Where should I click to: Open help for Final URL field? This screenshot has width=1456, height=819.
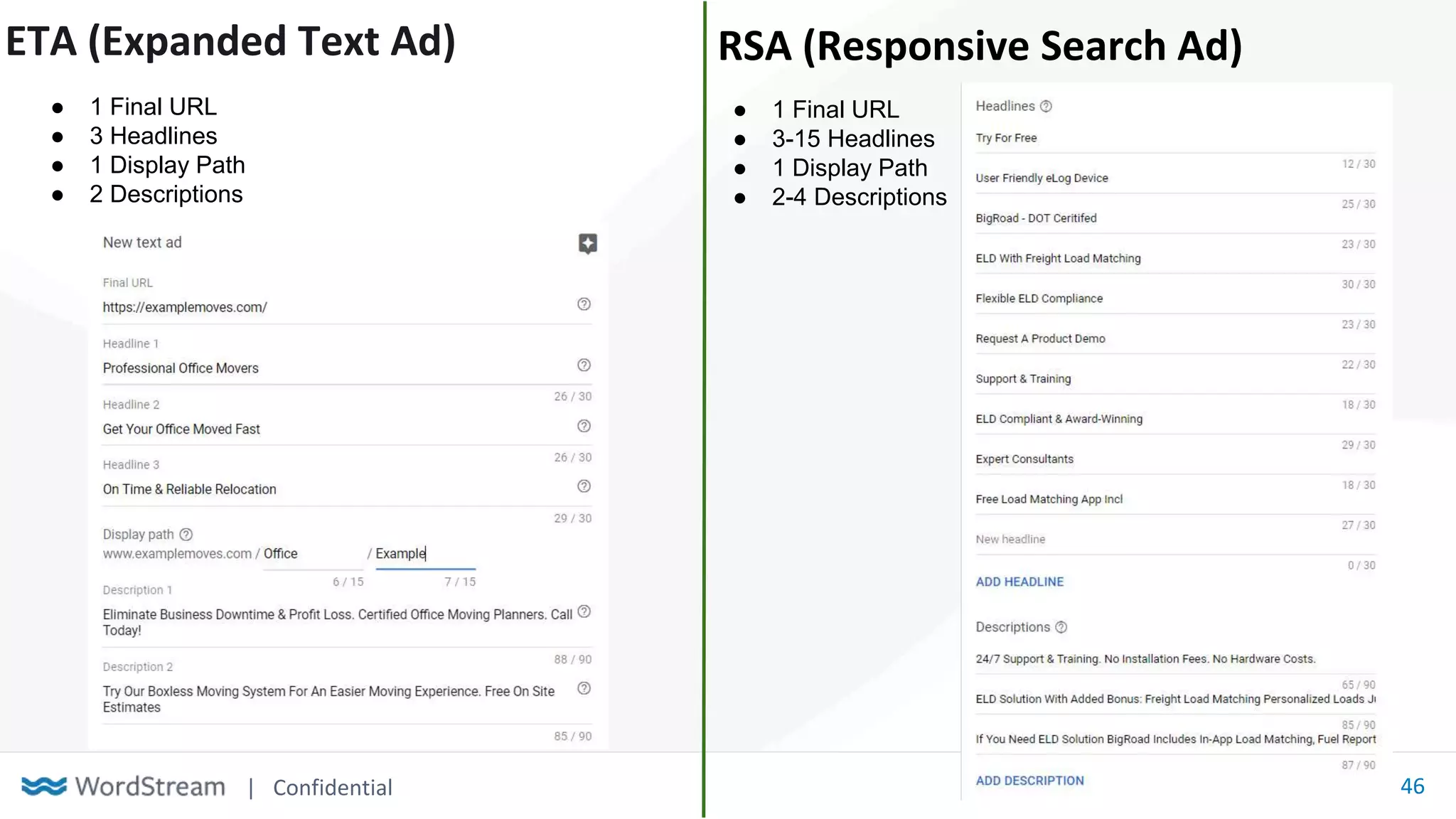tap(584, 304)
